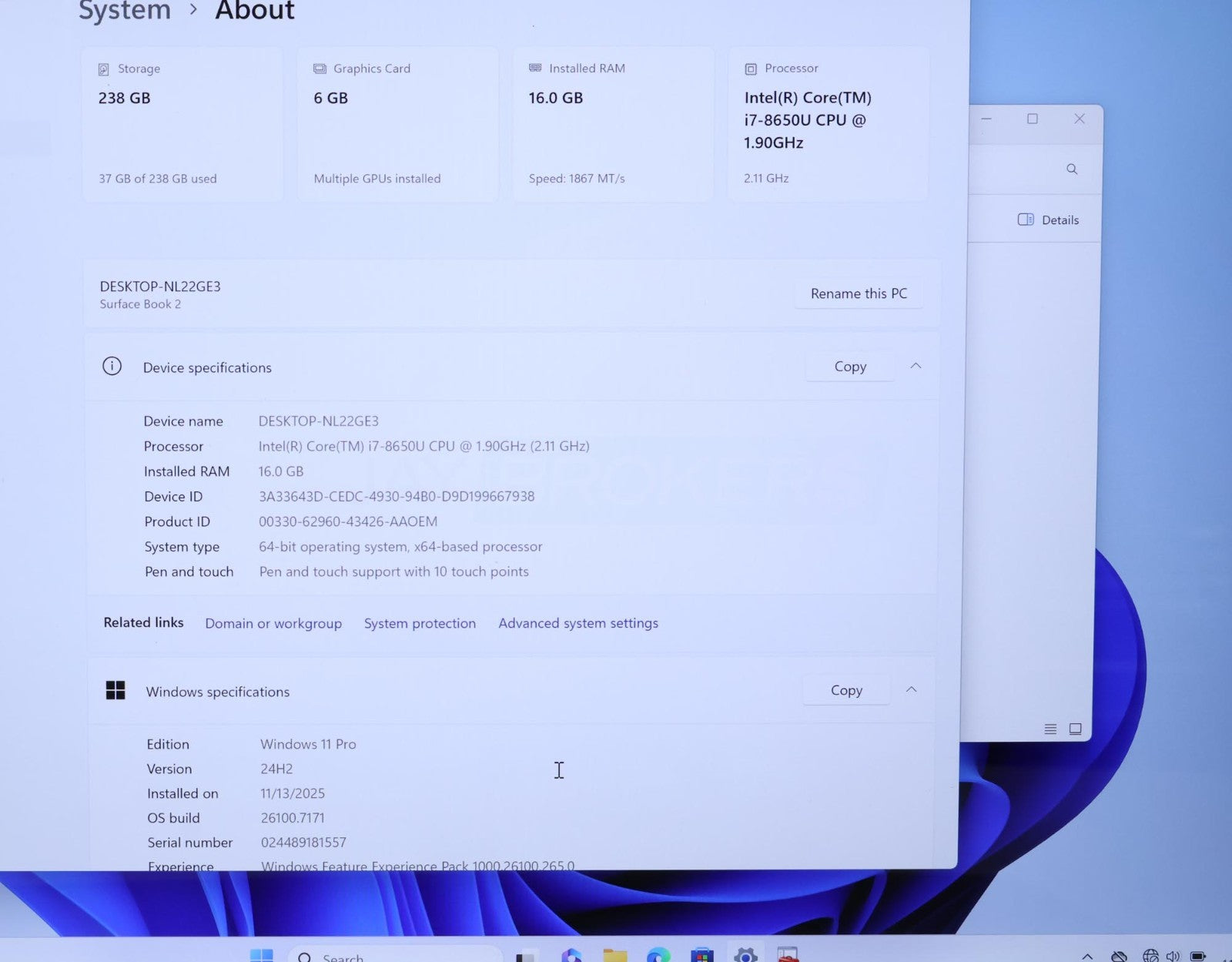Open the Graphics Card summary card
The image size is (1232, 962).
[x=397, y=123]
